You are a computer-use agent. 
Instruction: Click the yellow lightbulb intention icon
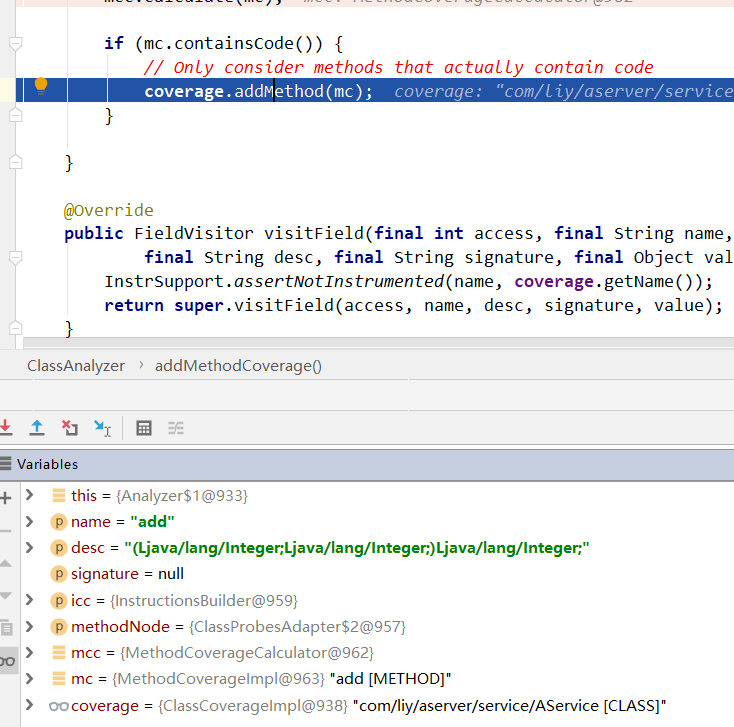tap(41, 86)
